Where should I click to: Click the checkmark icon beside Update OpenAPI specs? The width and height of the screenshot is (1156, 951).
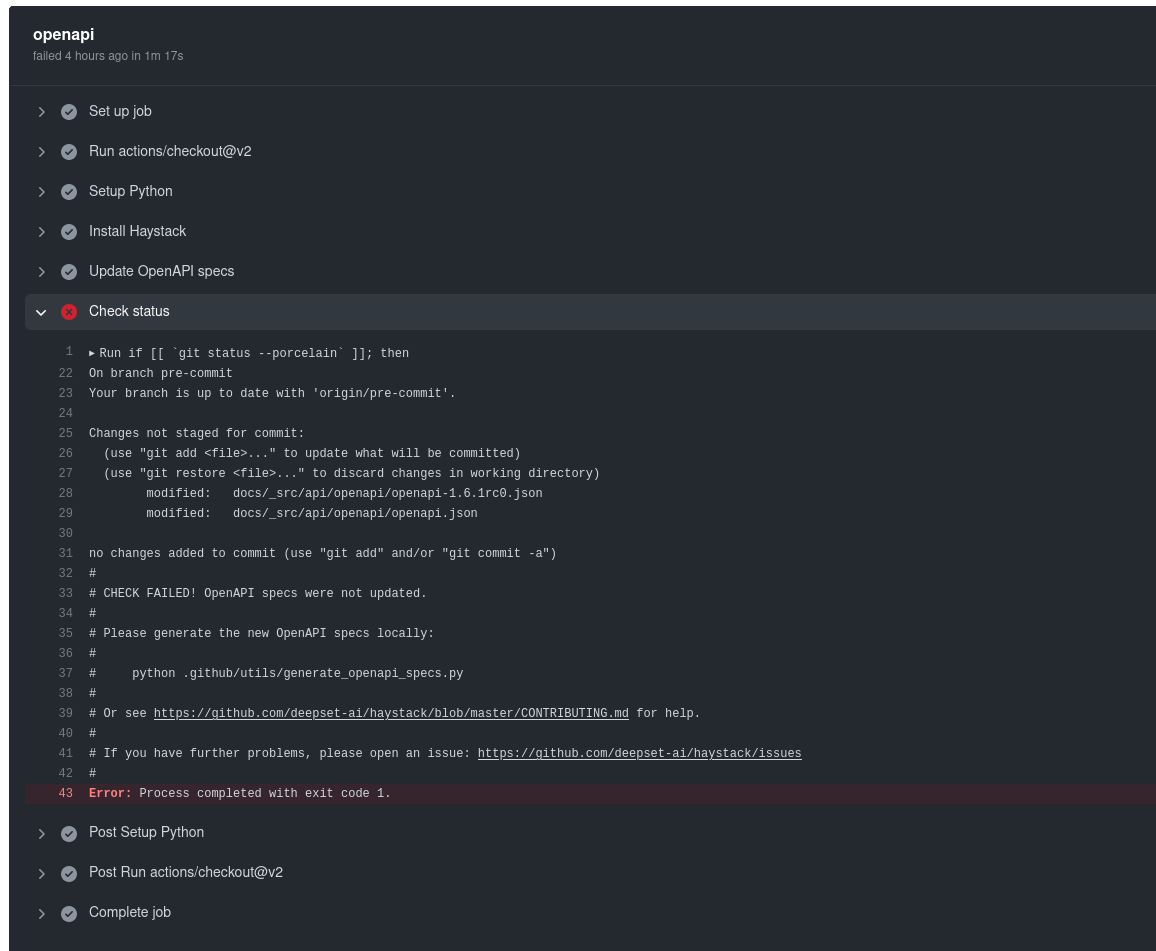(69, 272)
